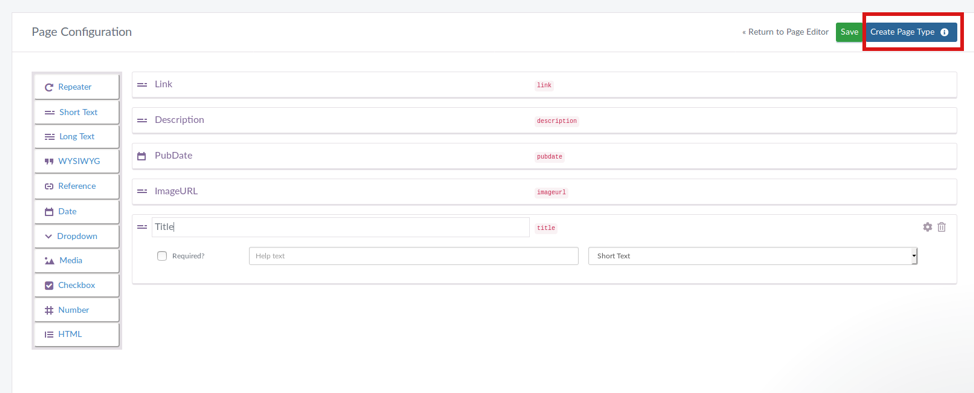Choose the Media image icon
The width and height of the screenshot is (974, 393).
pos(50,261)
